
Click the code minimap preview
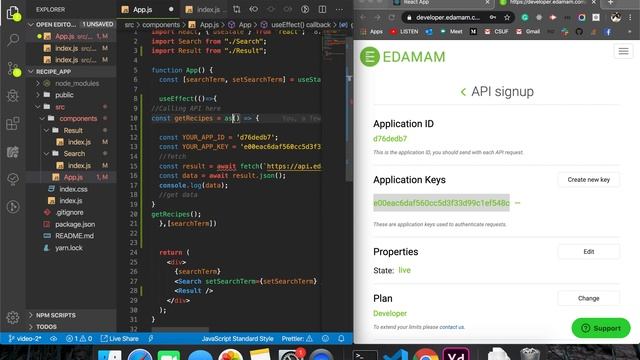335,44
